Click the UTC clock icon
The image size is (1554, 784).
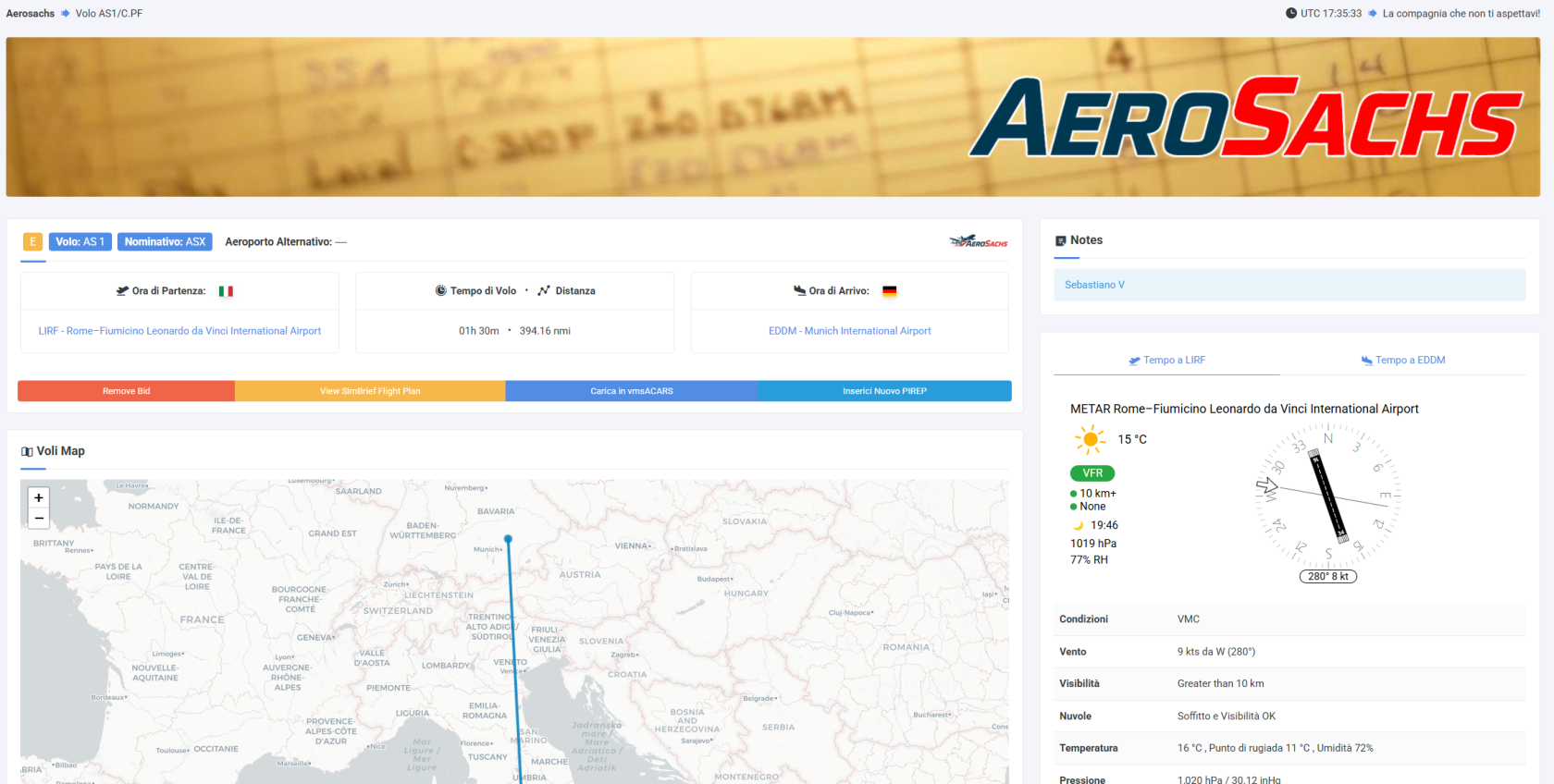[x=1290, y=14]
